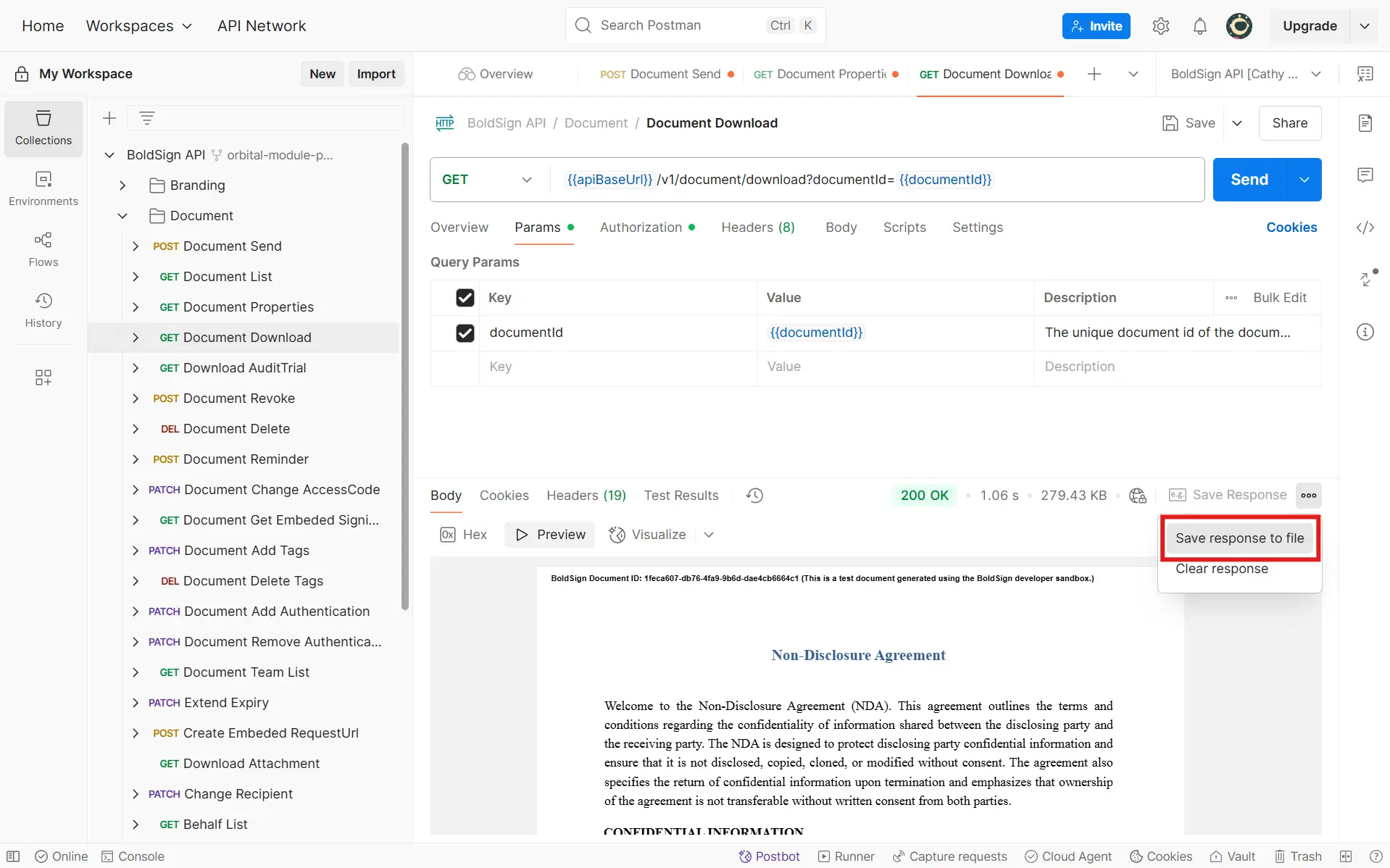The image size is (1390, 868).
Task: Open the help icon in the status bar
Action: click(1376, 856)
